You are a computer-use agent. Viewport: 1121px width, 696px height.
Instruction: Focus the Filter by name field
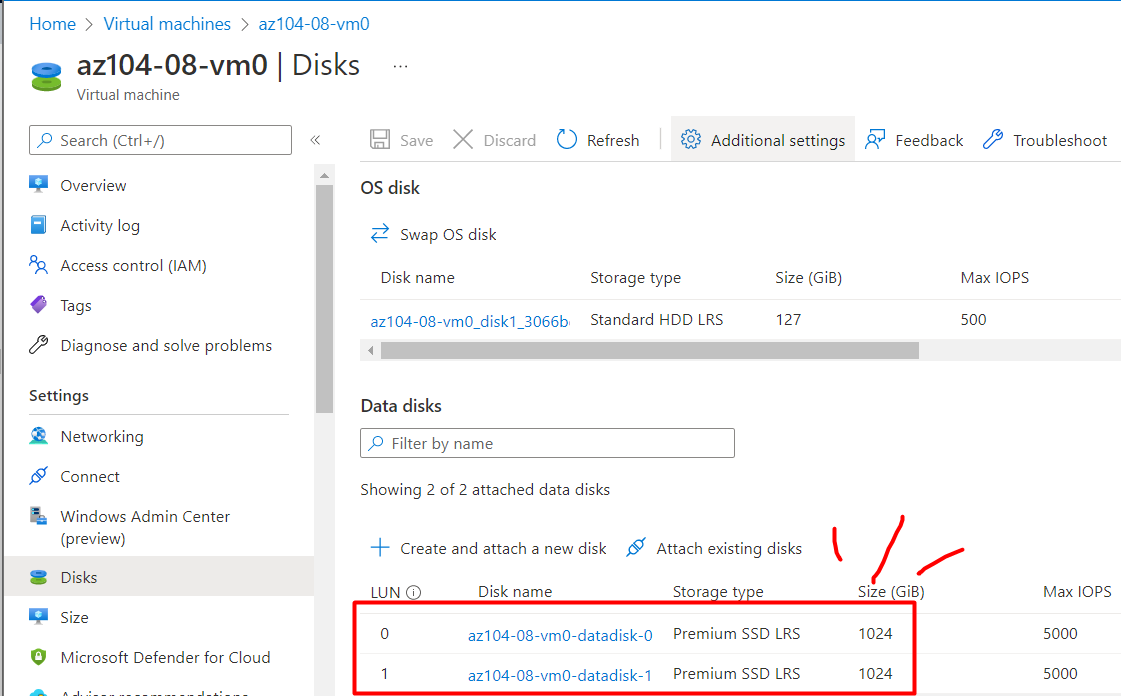click(x=547, y=443)
